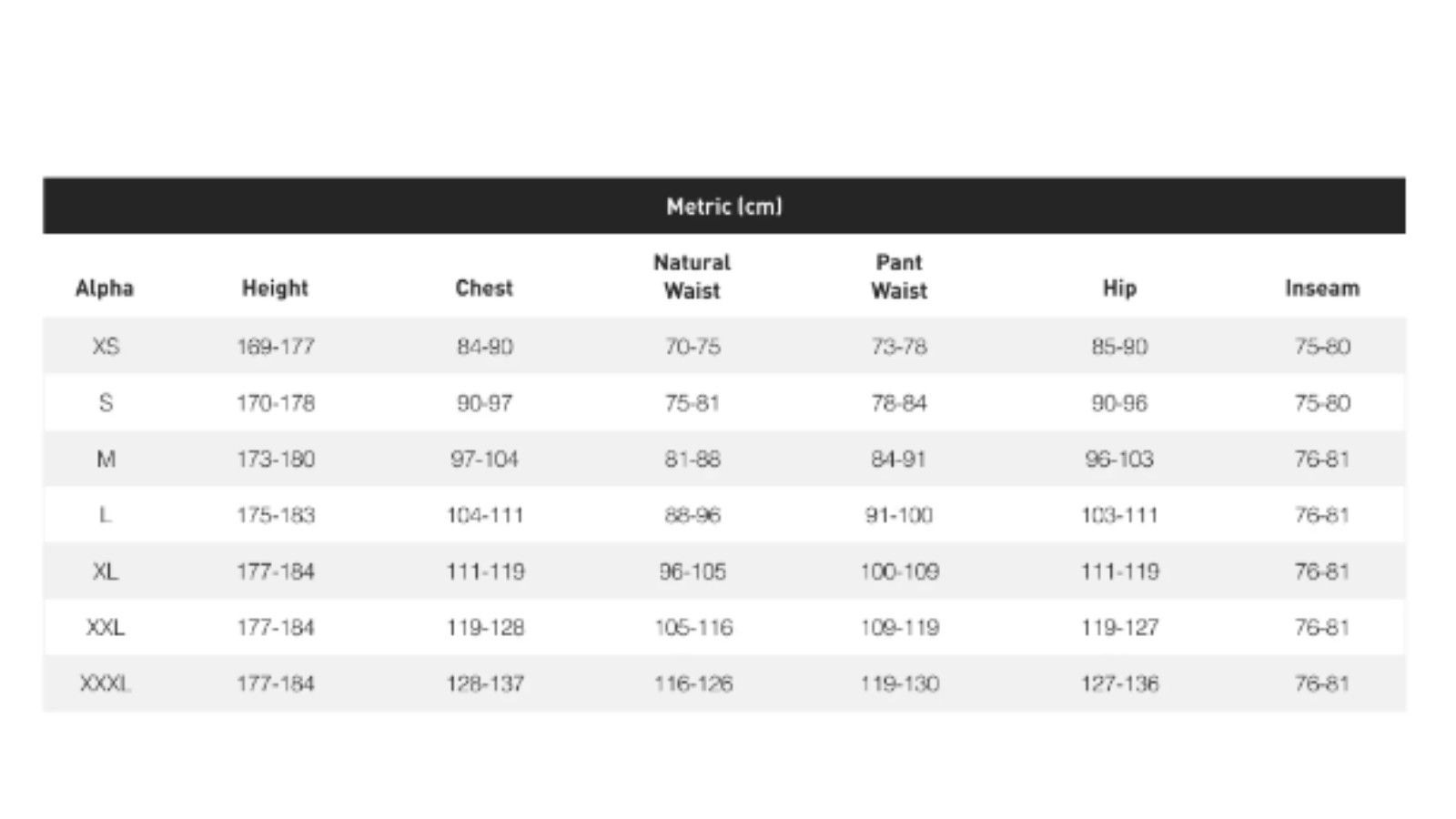Select the 169-177 height cell
The height and width of the screenshot is (819, 1456).
276,347
